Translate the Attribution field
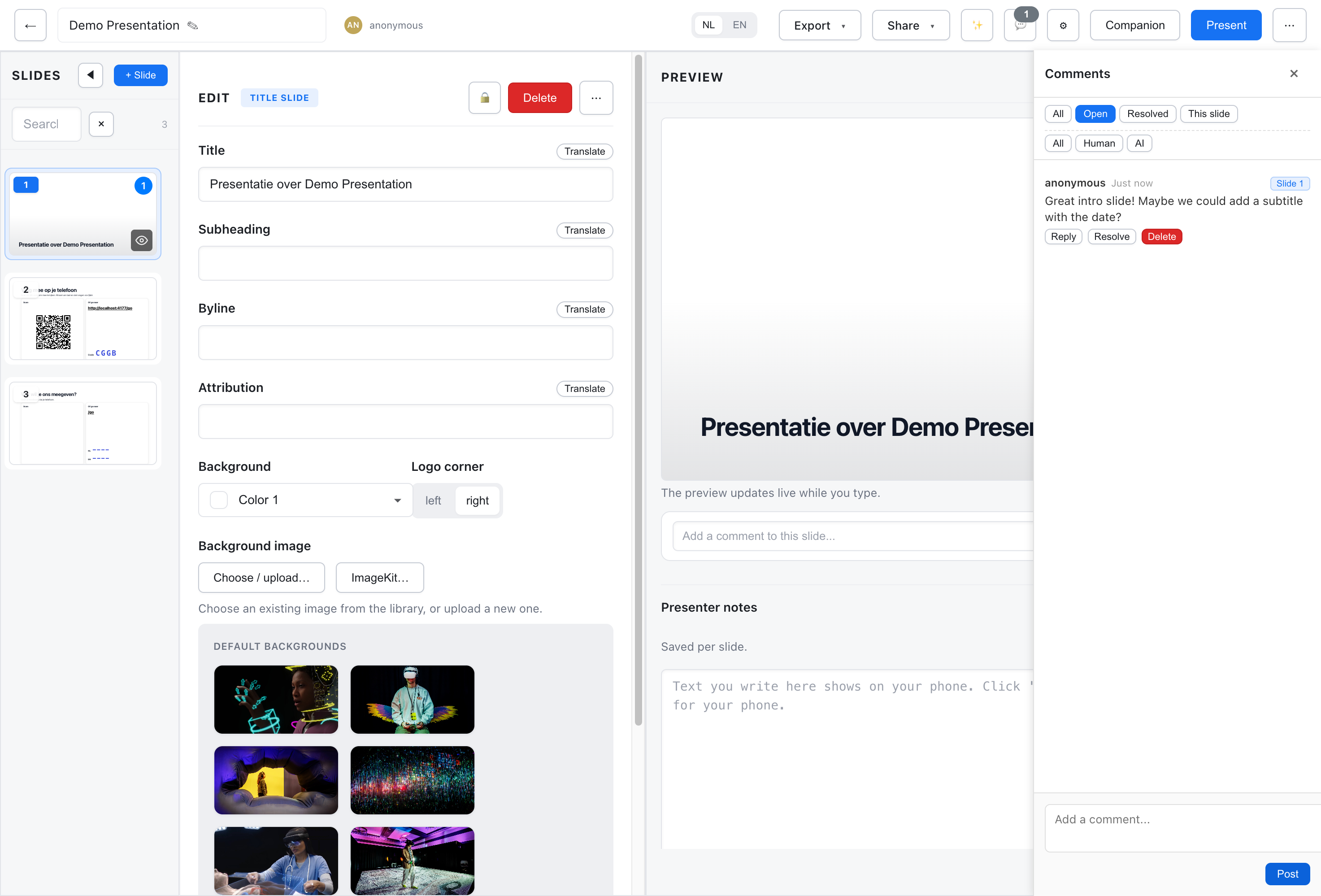This screenshot has height=896, width=1321. pos(584,389)
